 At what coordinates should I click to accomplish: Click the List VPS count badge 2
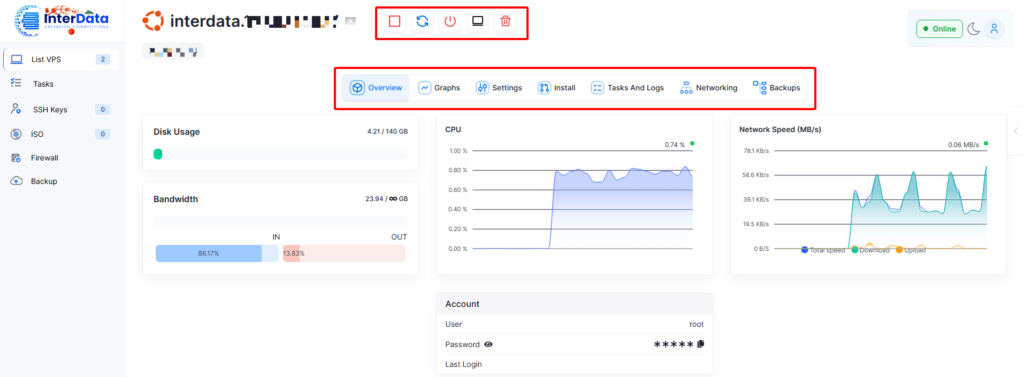coord(103,59)
